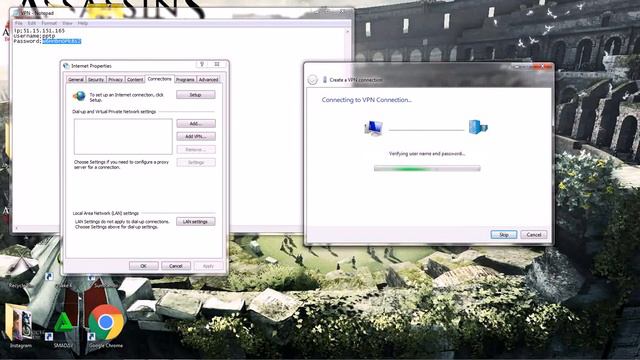Open the Google Chrome desktop shortcut
Image resolution: width=640 pixels, height=360 pixels.
click(x=106, y=325)
